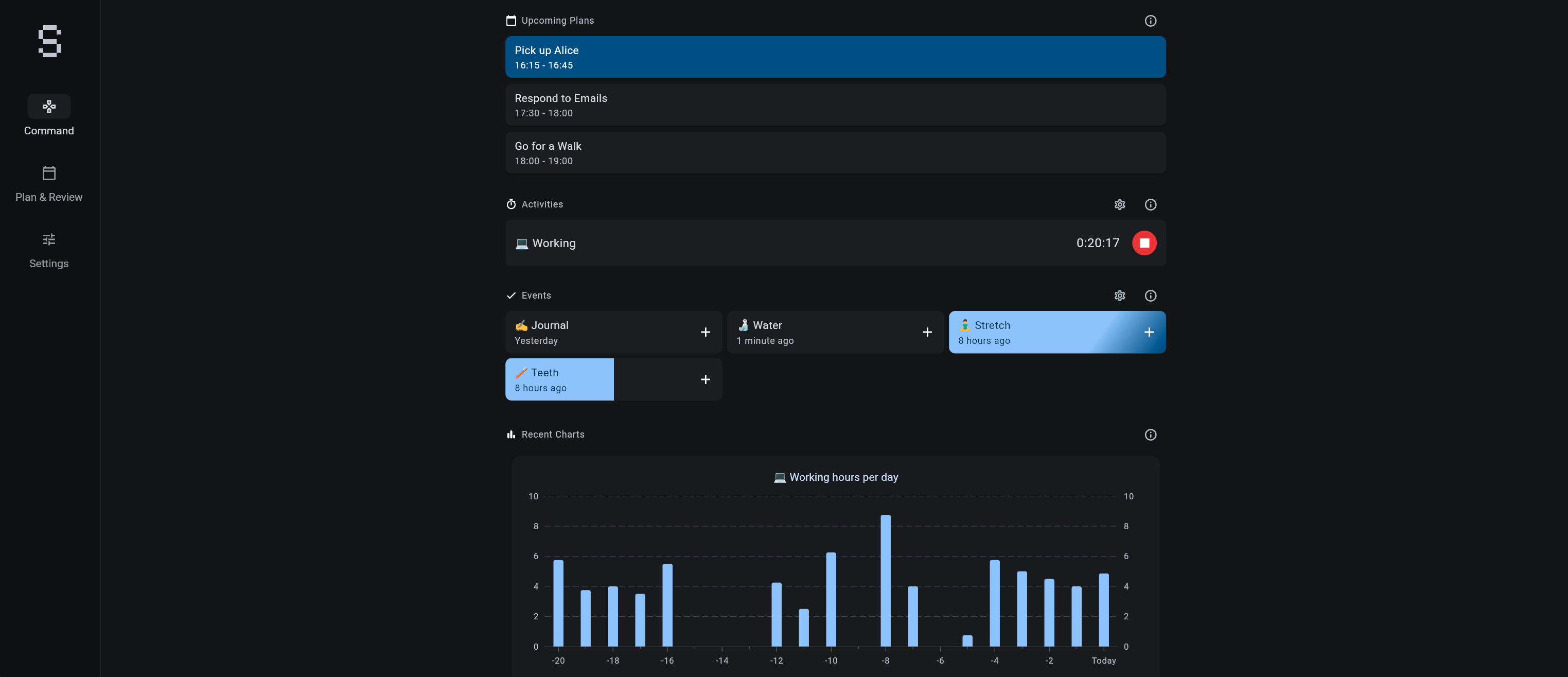The width and height of the screenshot is (1568, 677).
Task: Show info for Events
Action: 1151,296
